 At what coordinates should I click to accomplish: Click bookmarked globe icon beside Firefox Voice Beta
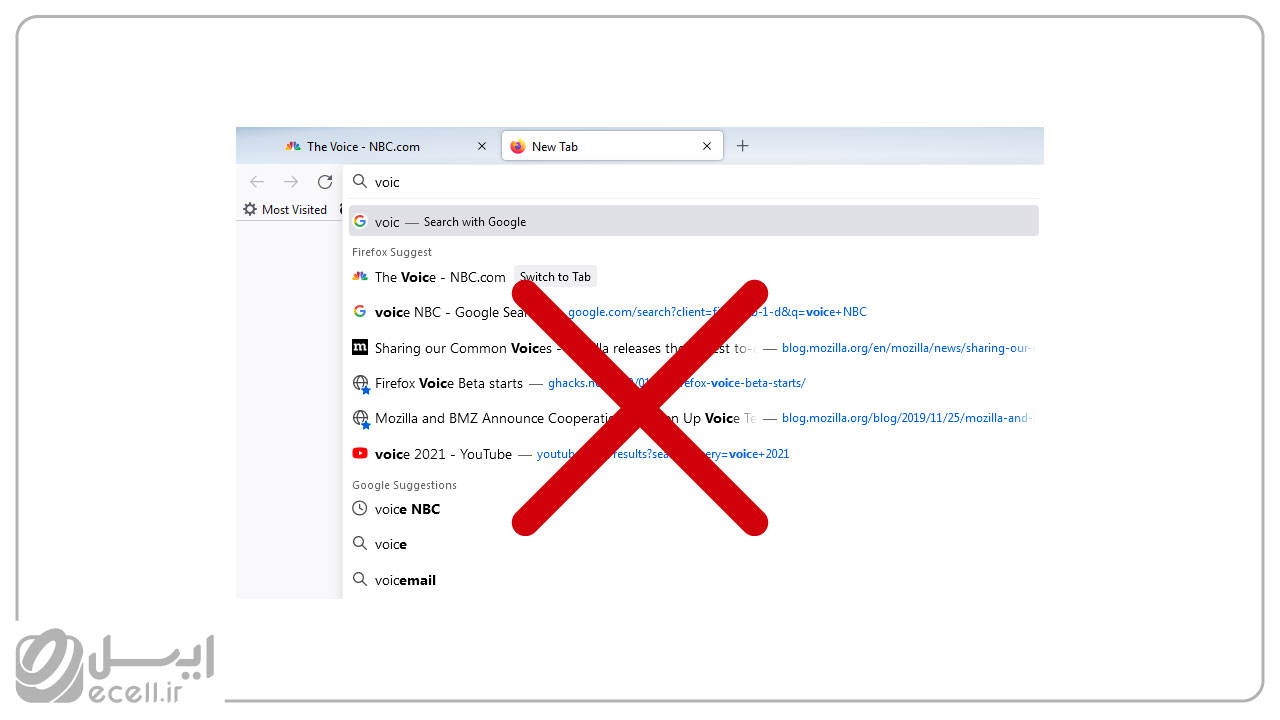[x=361, y=384]
